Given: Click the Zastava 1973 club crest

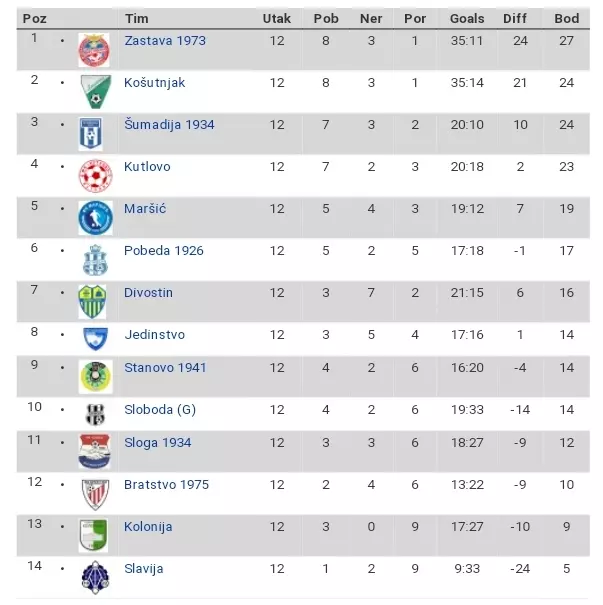Looking at the screenshot, I should click(x=96, y=51).
